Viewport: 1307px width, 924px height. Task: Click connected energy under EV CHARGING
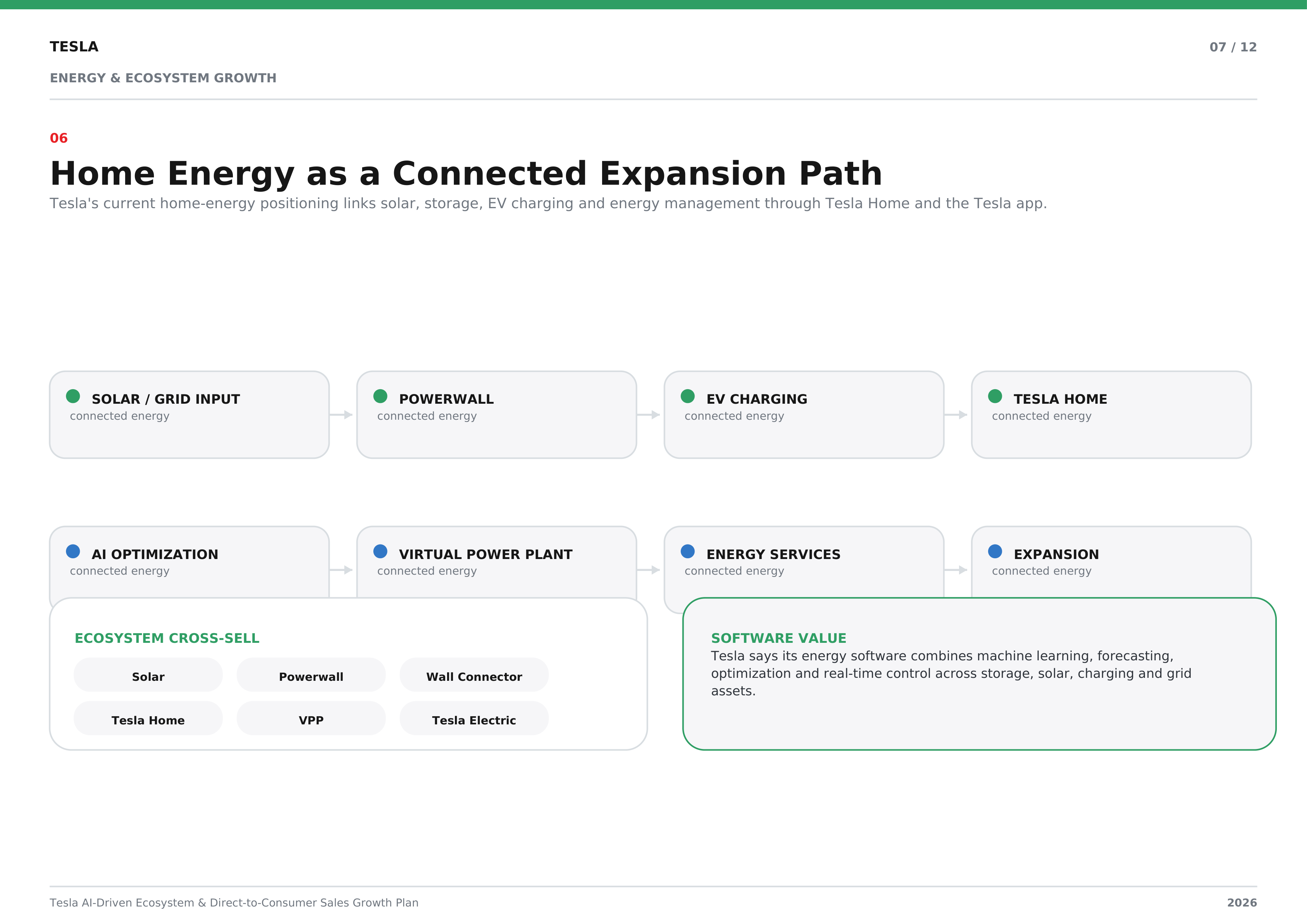(x=734, y=416)
